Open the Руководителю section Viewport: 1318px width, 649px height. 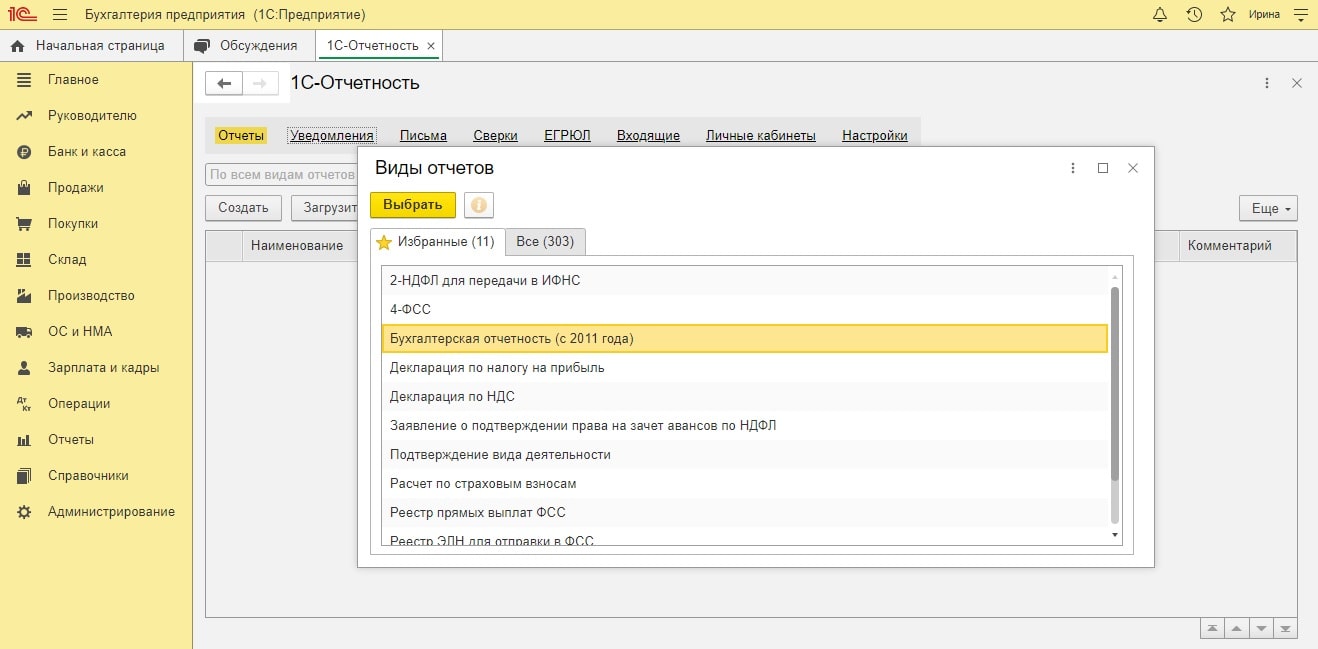coord(92,115)
